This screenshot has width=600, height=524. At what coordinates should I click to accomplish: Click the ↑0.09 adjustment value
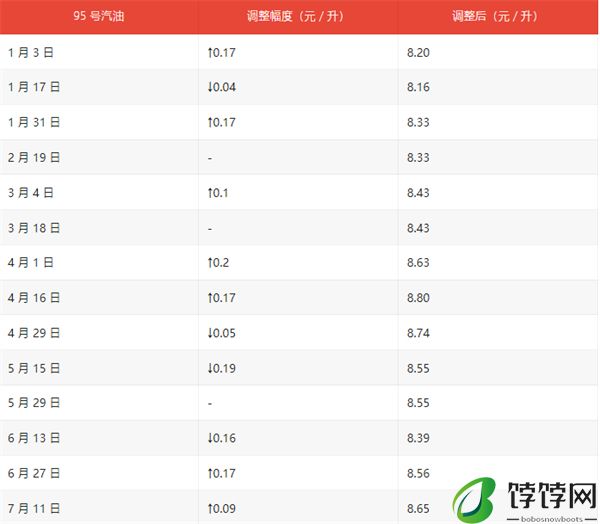click(x=222, y=509)
